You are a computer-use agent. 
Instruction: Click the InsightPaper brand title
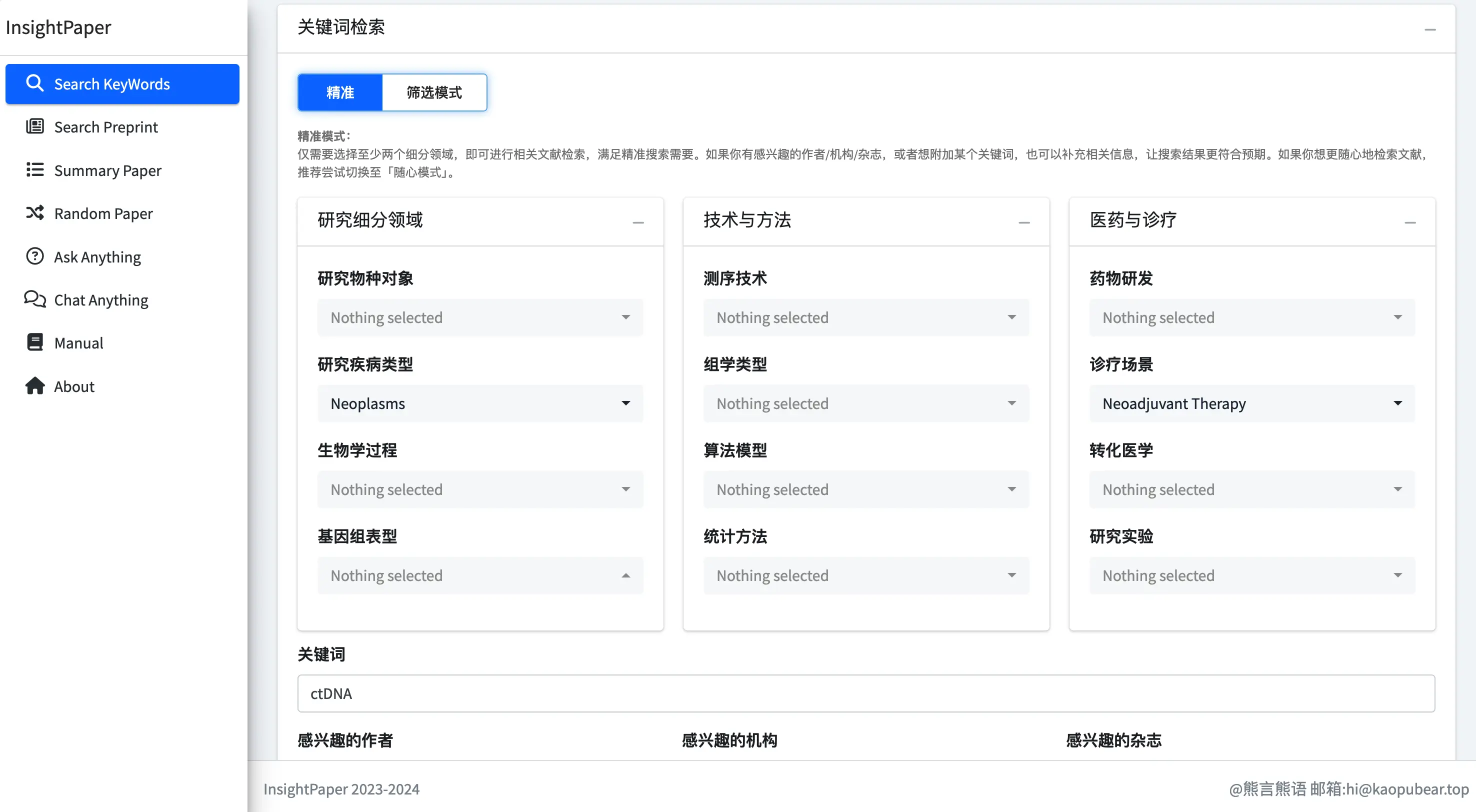(x=58, y=27)
